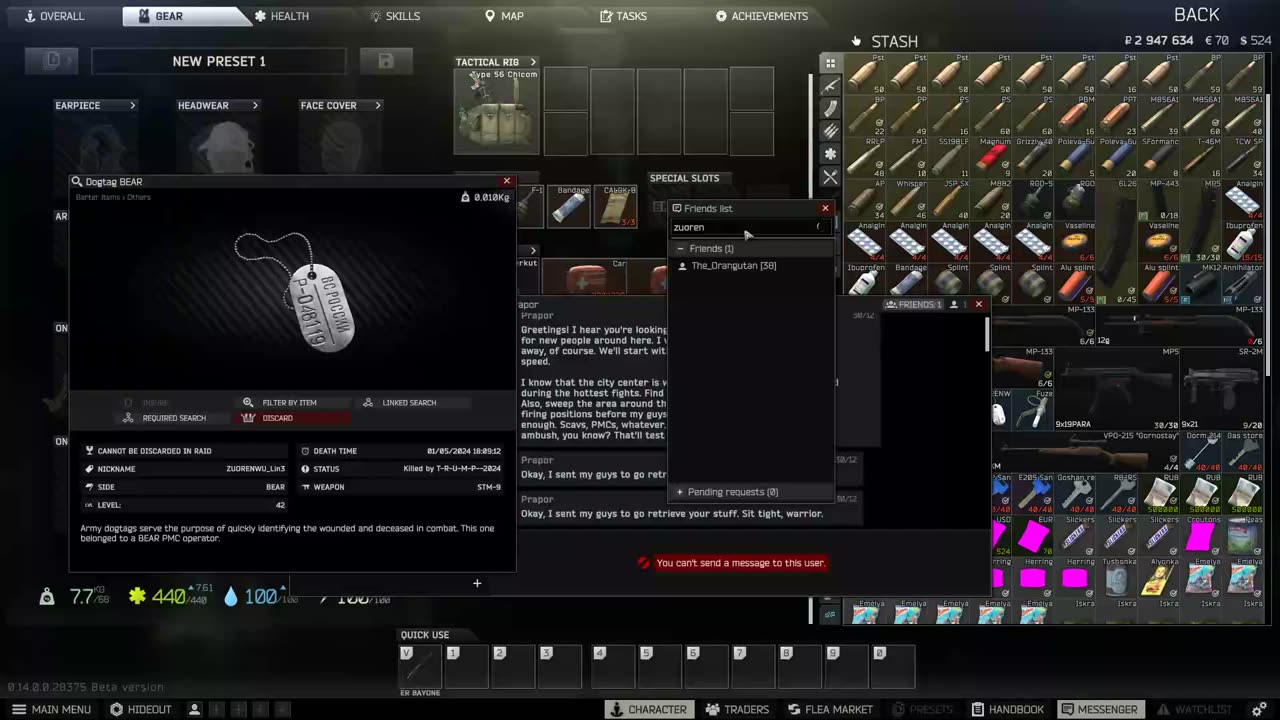Click the red Discard button
The image size is (1280, 720).
(294, 418)
